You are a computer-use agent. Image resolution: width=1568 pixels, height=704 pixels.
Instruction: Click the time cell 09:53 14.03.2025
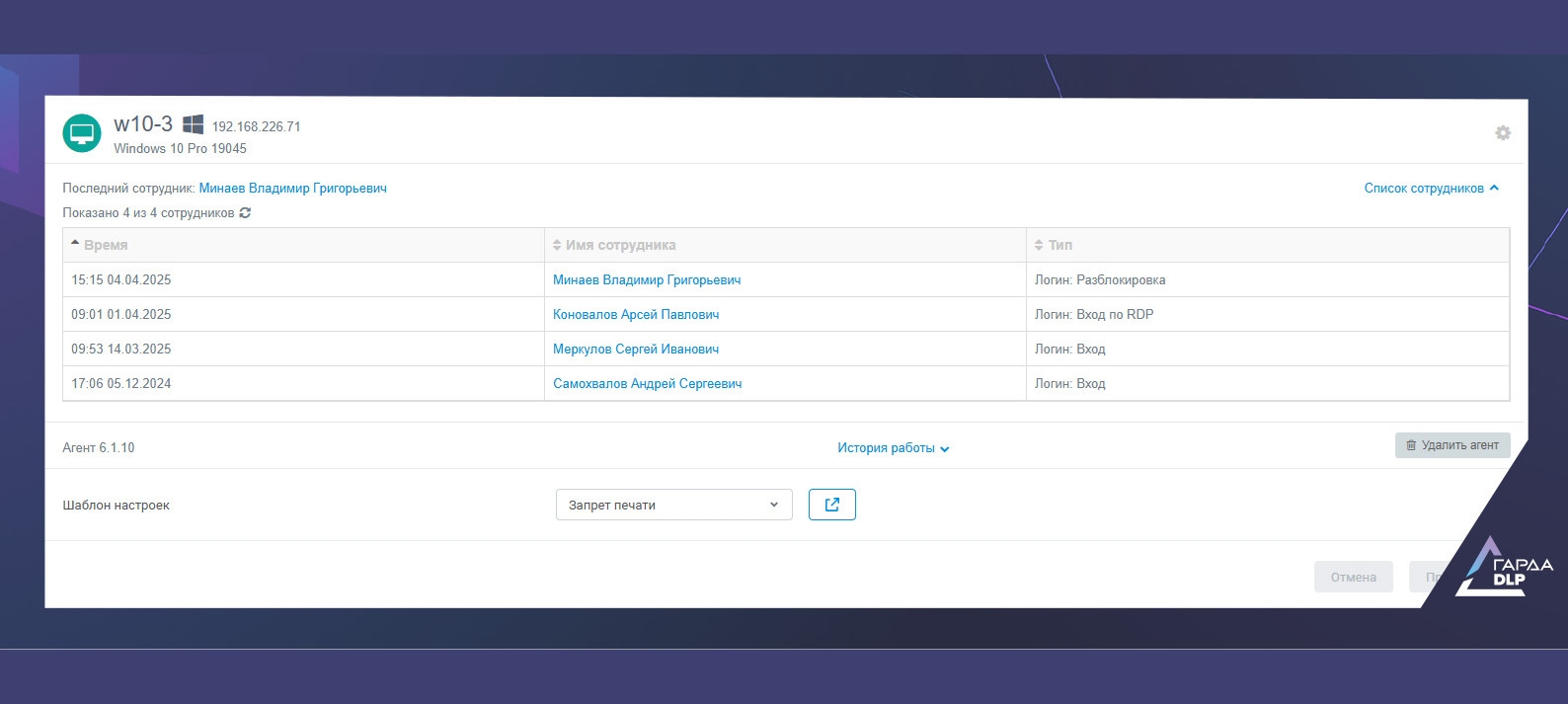click(303, 349)
